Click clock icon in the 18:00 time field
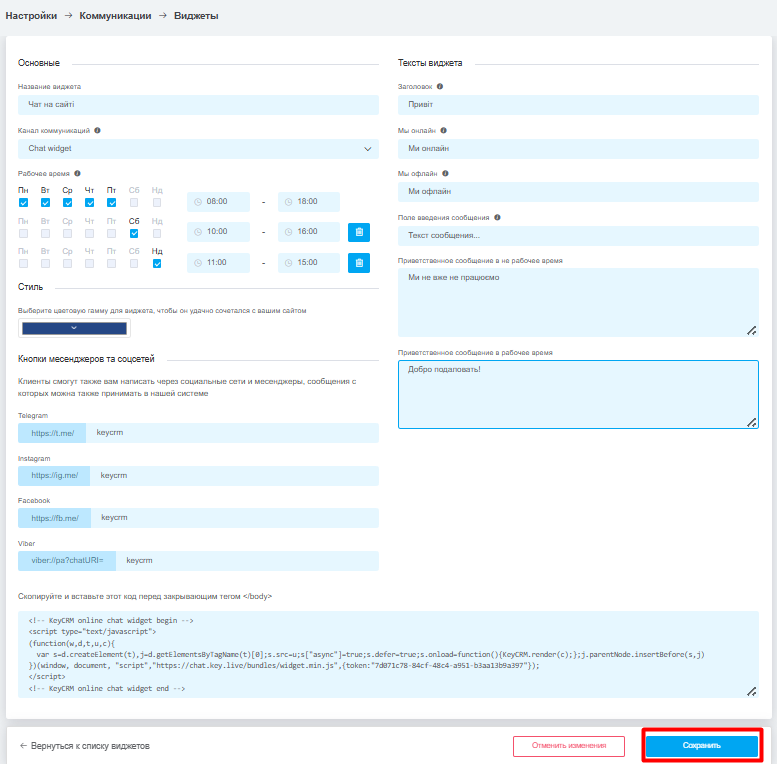The height and width of the screenshot is (764, 777). coord(288,202)
